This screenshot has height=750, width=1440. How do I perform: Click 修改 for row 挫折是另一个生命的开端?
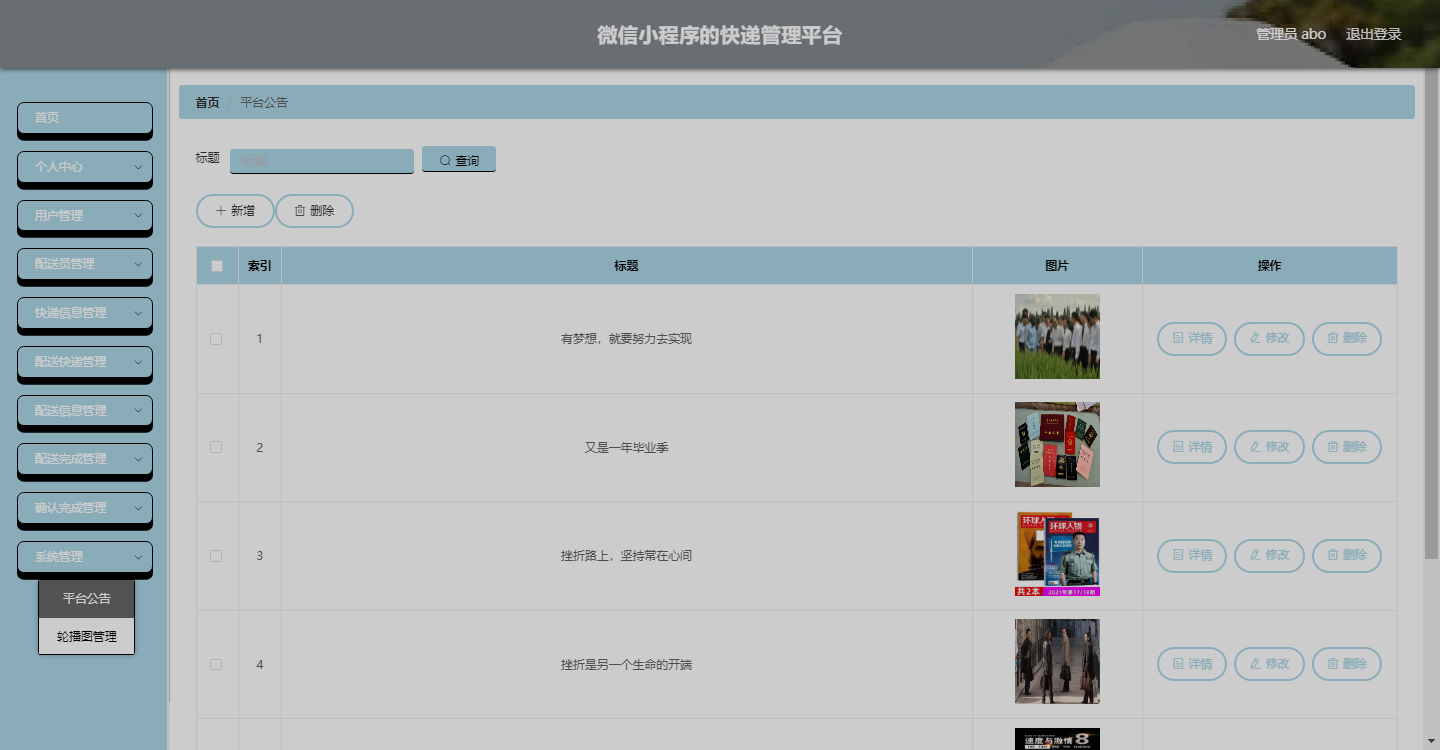coord(1269,664)
